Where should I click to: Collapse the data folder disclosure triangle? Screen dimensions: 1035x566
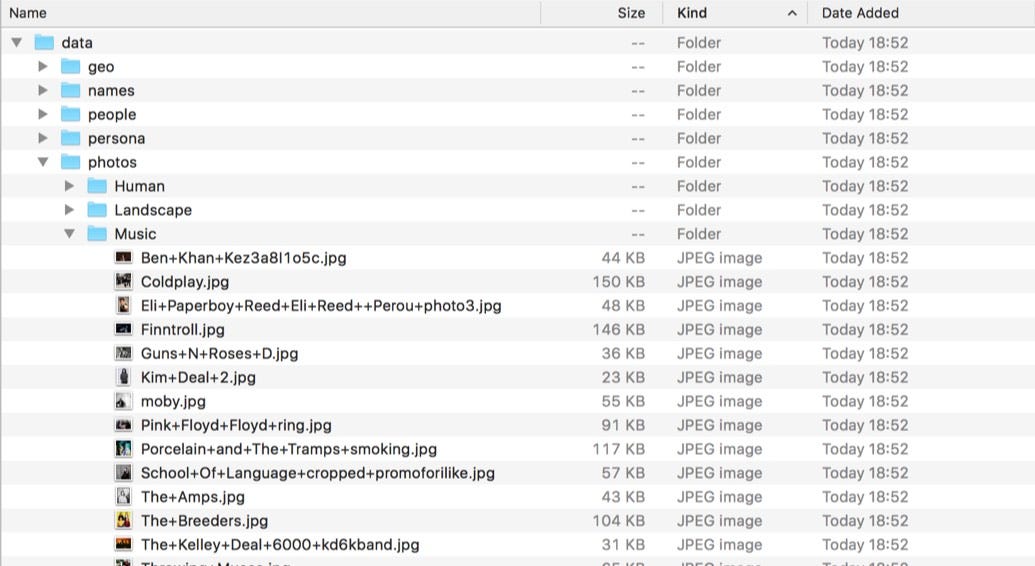pos(17,43)
